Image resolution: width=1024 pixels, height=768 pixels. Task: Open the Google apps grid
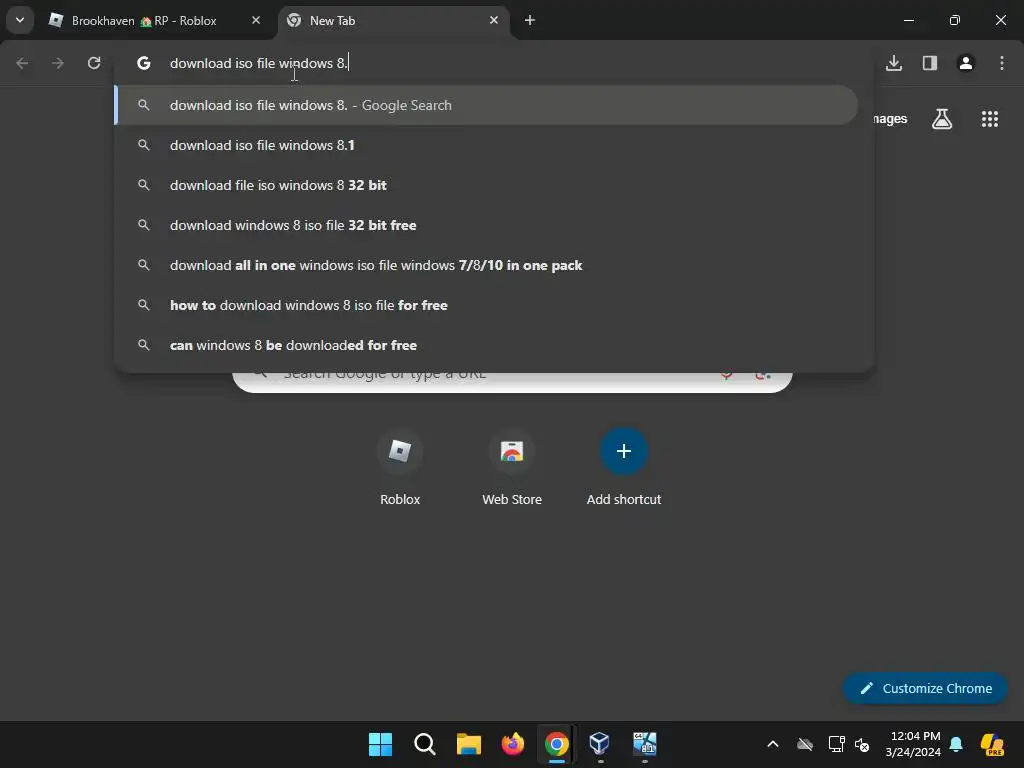click(x=990, y=119)
